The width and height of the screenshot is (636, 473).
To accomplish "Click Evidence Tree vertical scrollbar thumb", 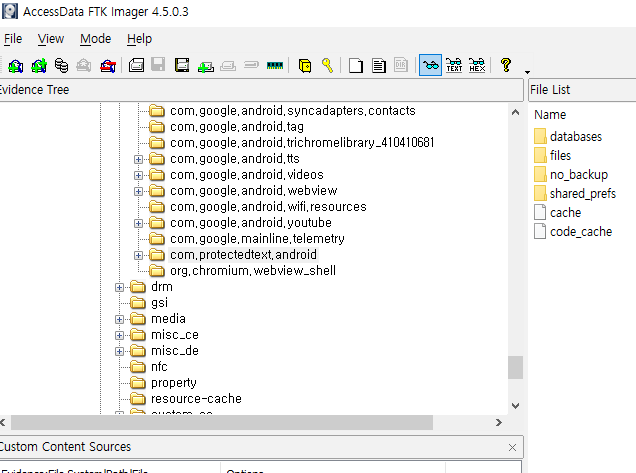I will [515, 368].
